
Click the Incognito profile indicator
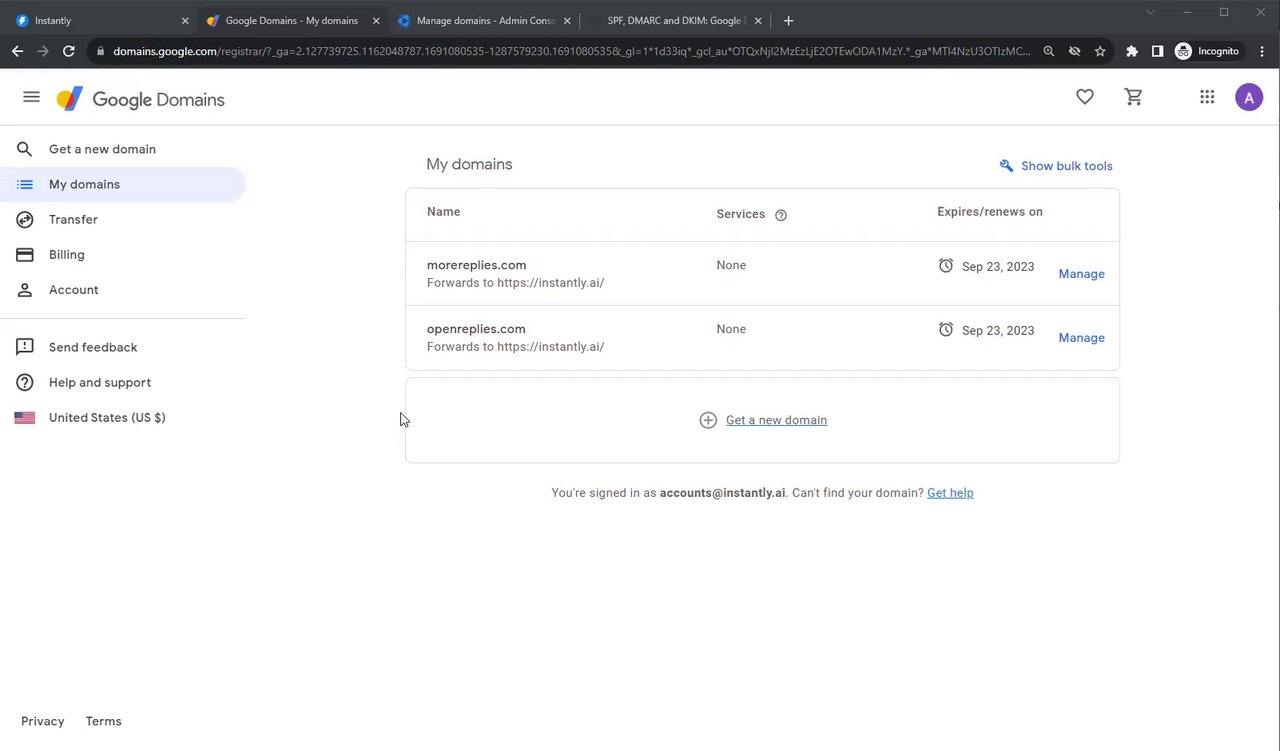pyautogui.click(x=1207, y=51)
